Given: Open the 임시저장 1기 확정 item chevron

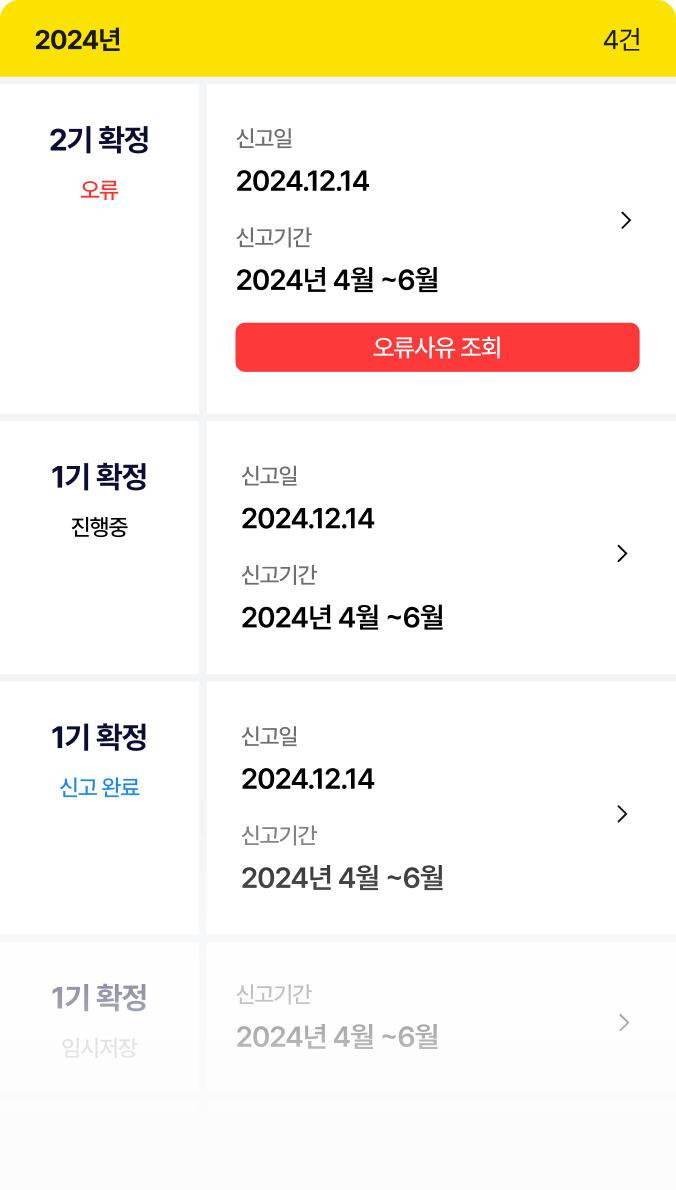Looking at the screenshot, I should [x=622, y=1023].
